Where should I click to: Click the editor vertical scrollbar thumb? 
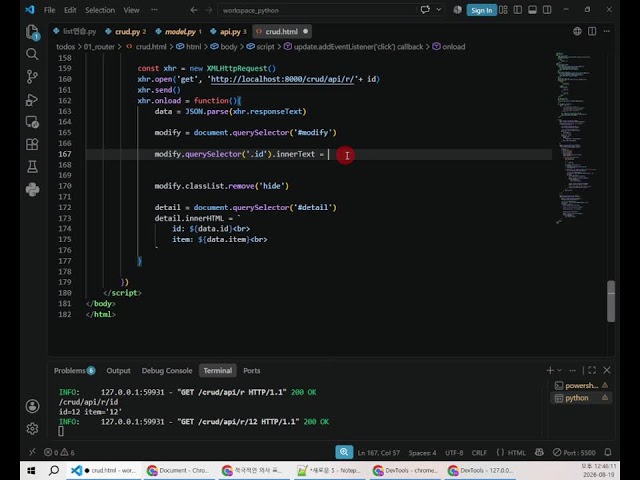pyautogui.click(x=611, y=301)
